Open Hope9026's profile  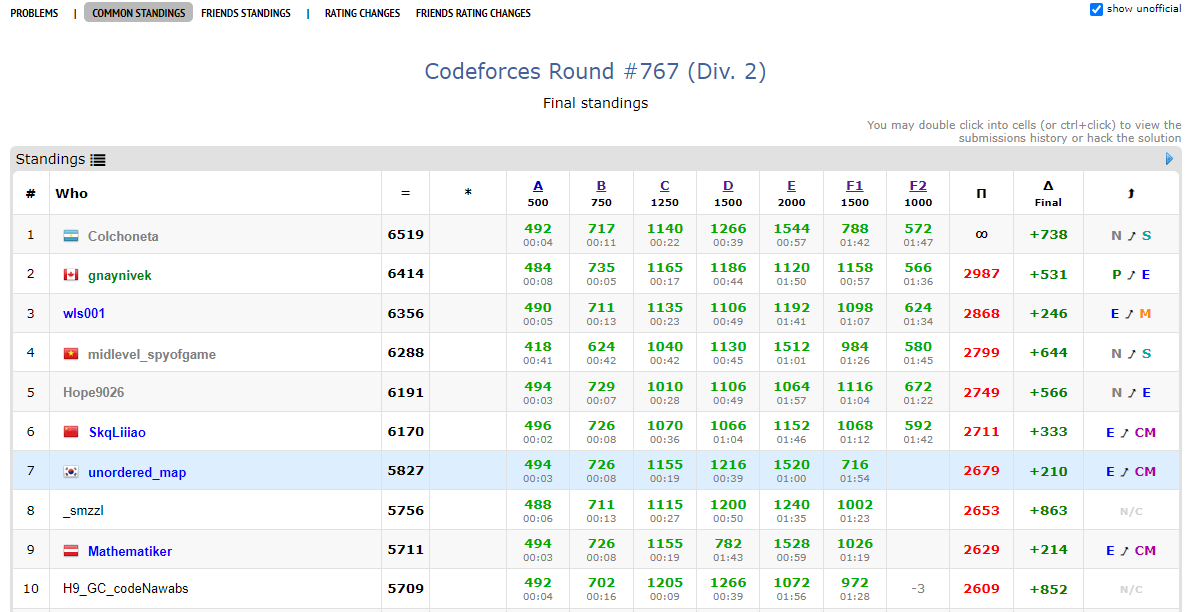(x=93, y=393)
